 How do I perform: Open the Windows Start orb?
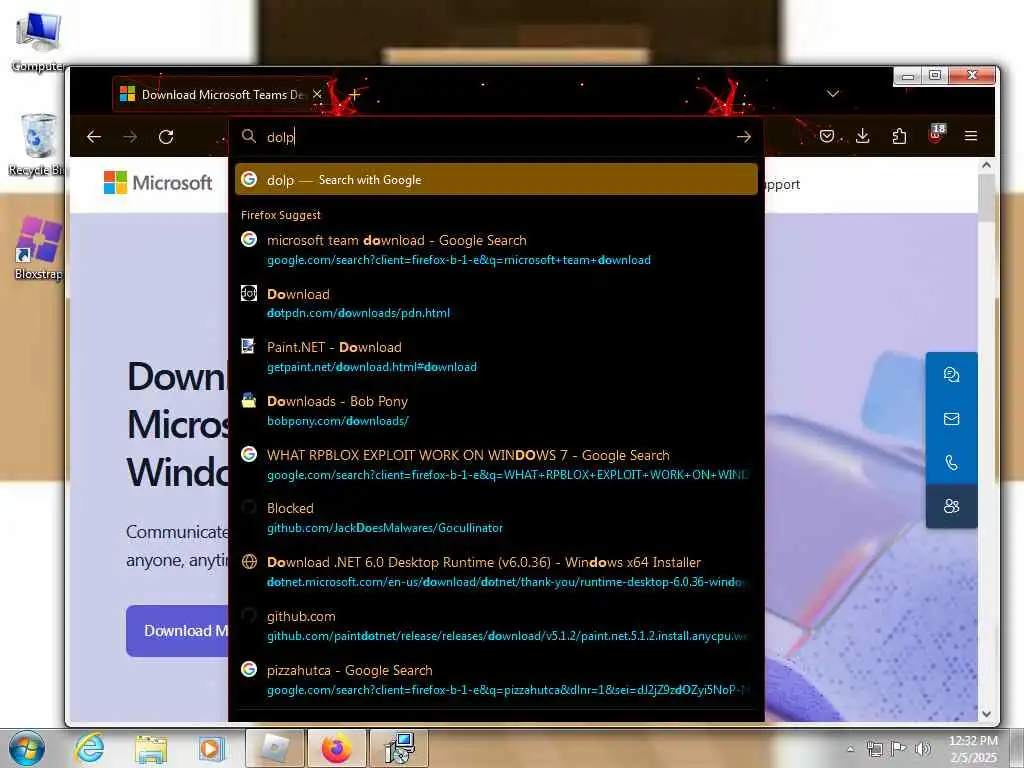[26, 748]
